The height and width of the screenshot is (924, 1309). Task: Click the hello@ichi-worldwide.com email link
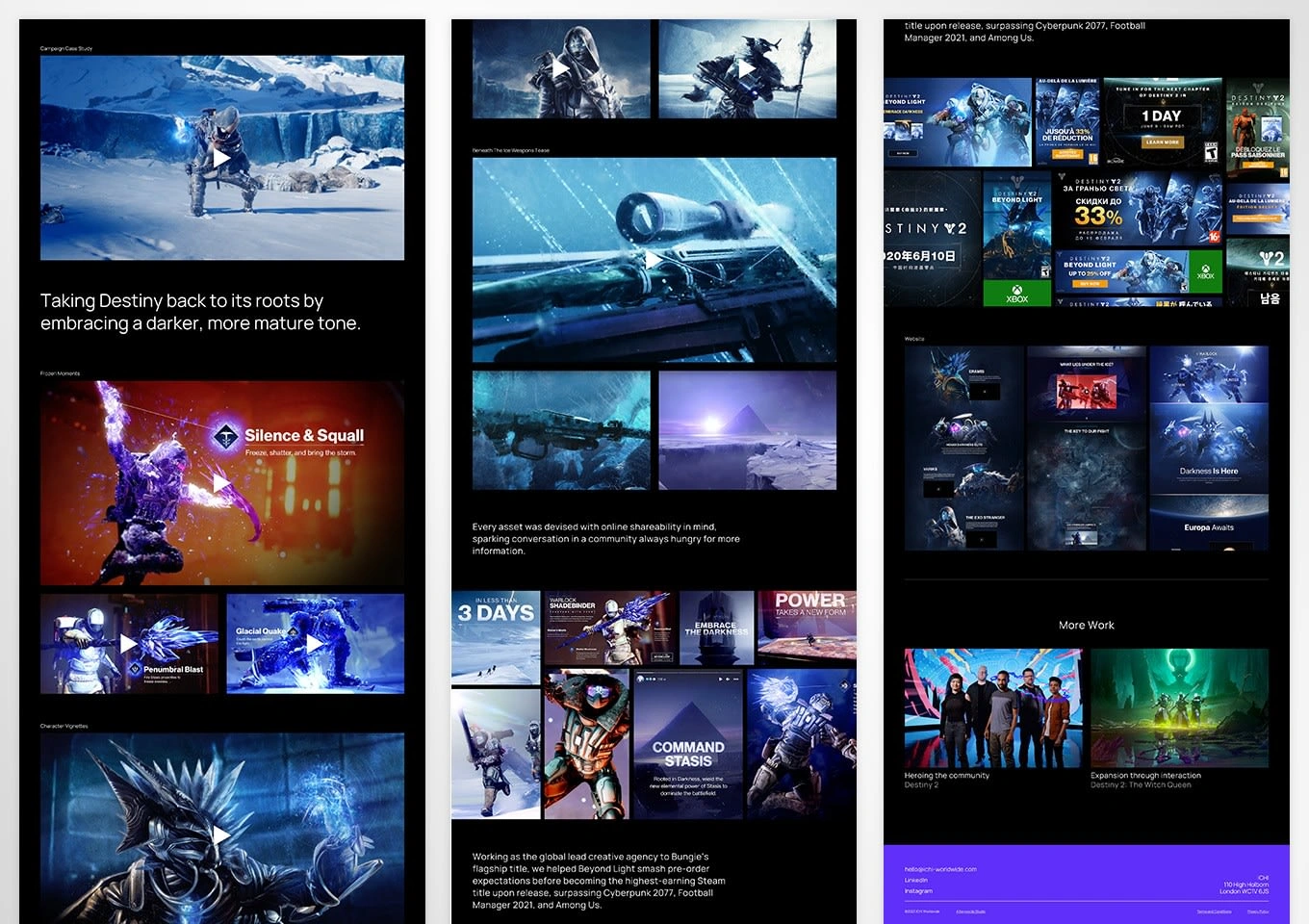(940, 869)
